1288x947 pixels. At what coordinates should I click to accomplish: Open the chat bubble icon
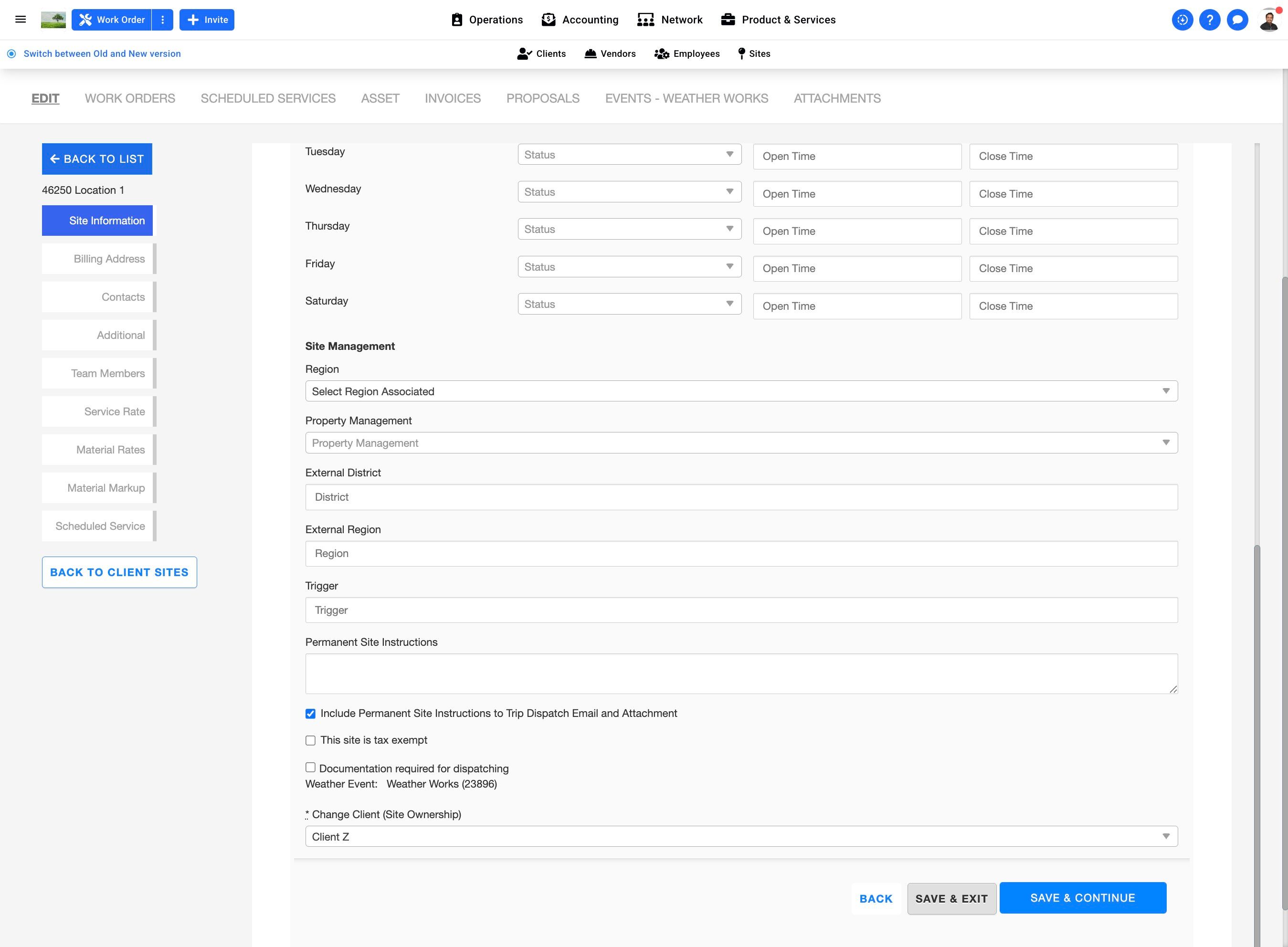pos(1237,20)
